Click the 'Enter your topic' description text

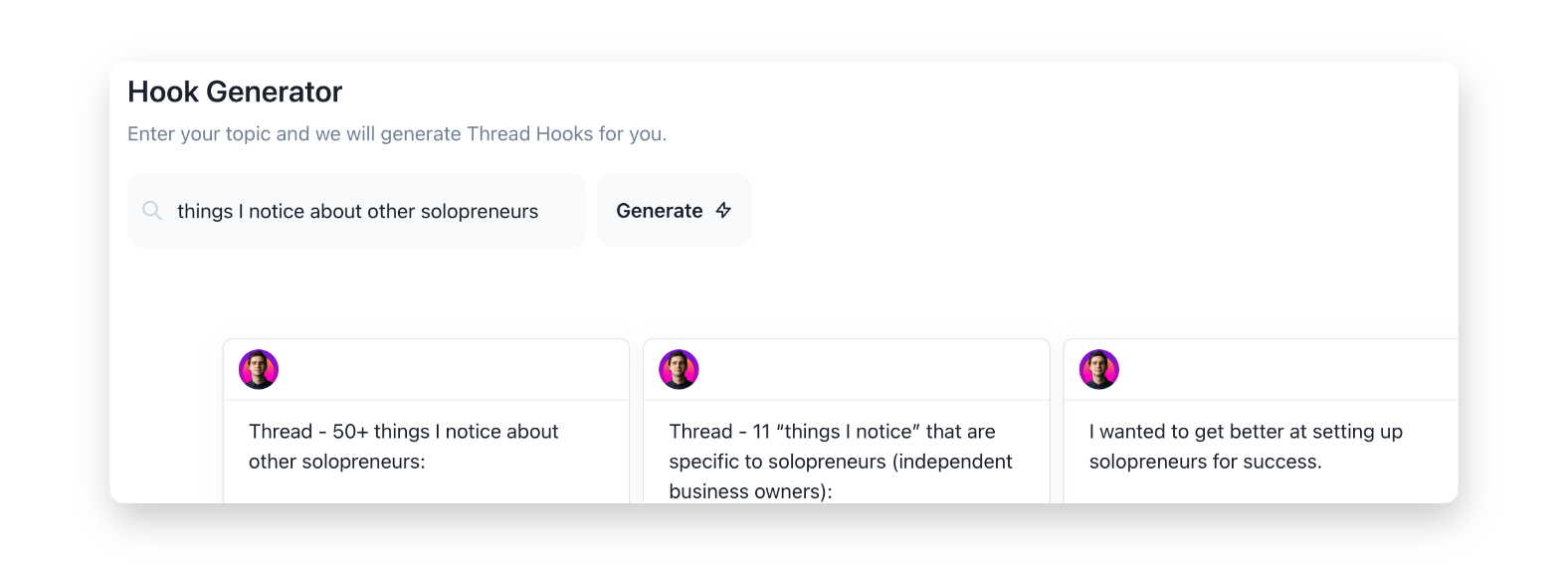[x=397, y=134]
